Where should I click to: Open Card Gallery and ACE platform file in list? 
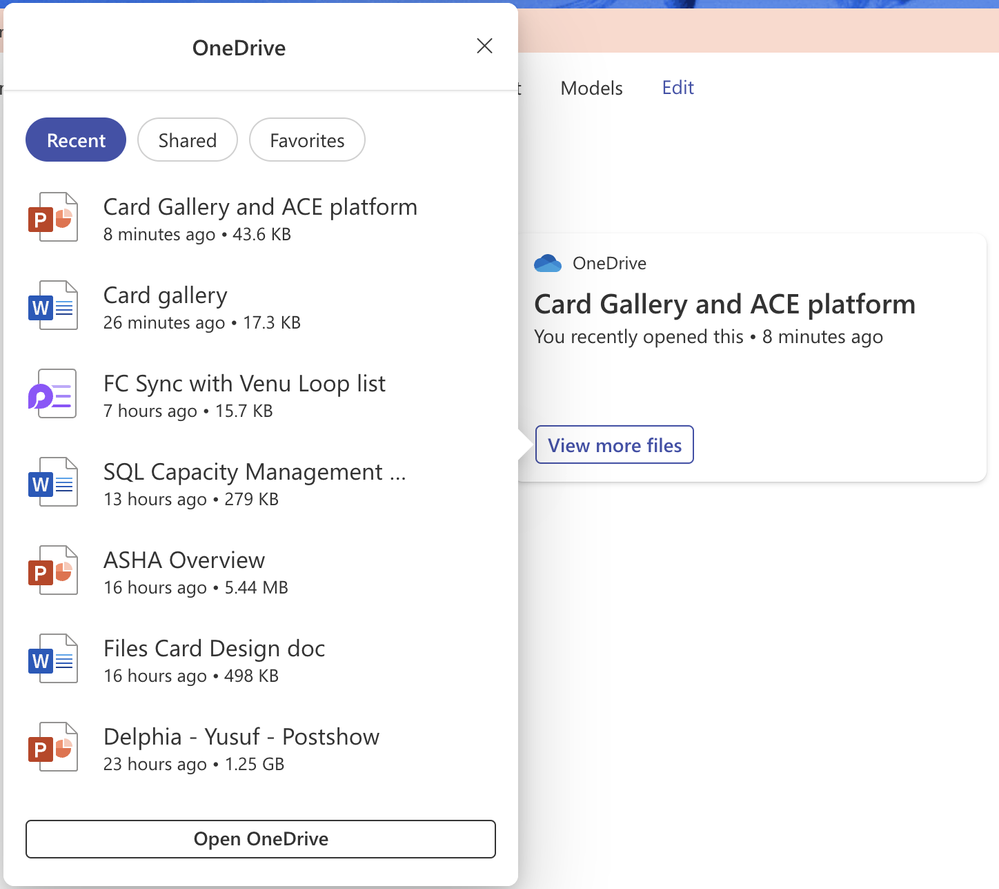pos(260,207)
